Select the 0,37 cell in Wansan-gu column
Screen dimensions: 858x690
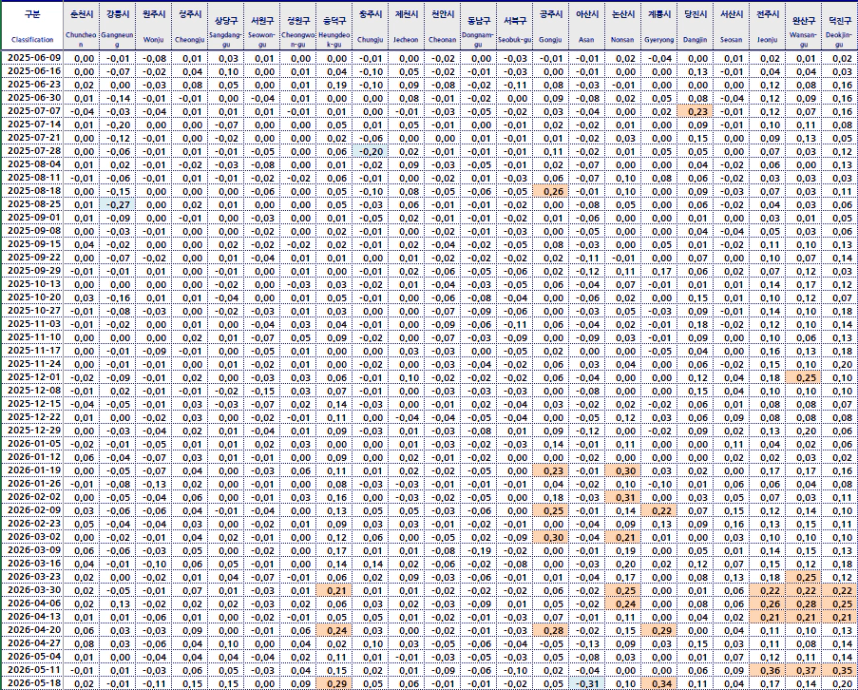[803, 670]
